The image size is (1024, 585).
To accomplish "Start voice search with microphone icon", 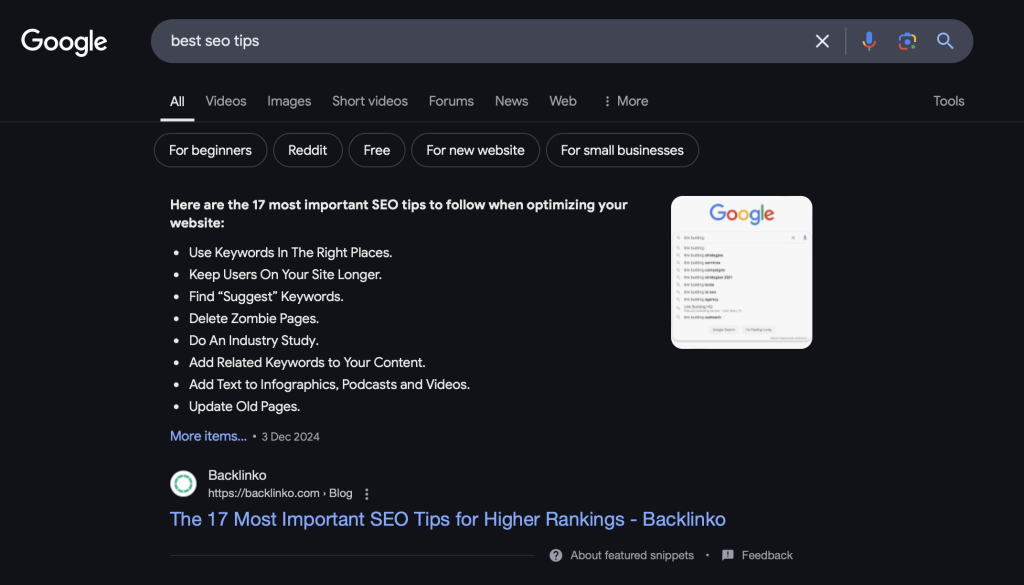I will pos(869,41).
